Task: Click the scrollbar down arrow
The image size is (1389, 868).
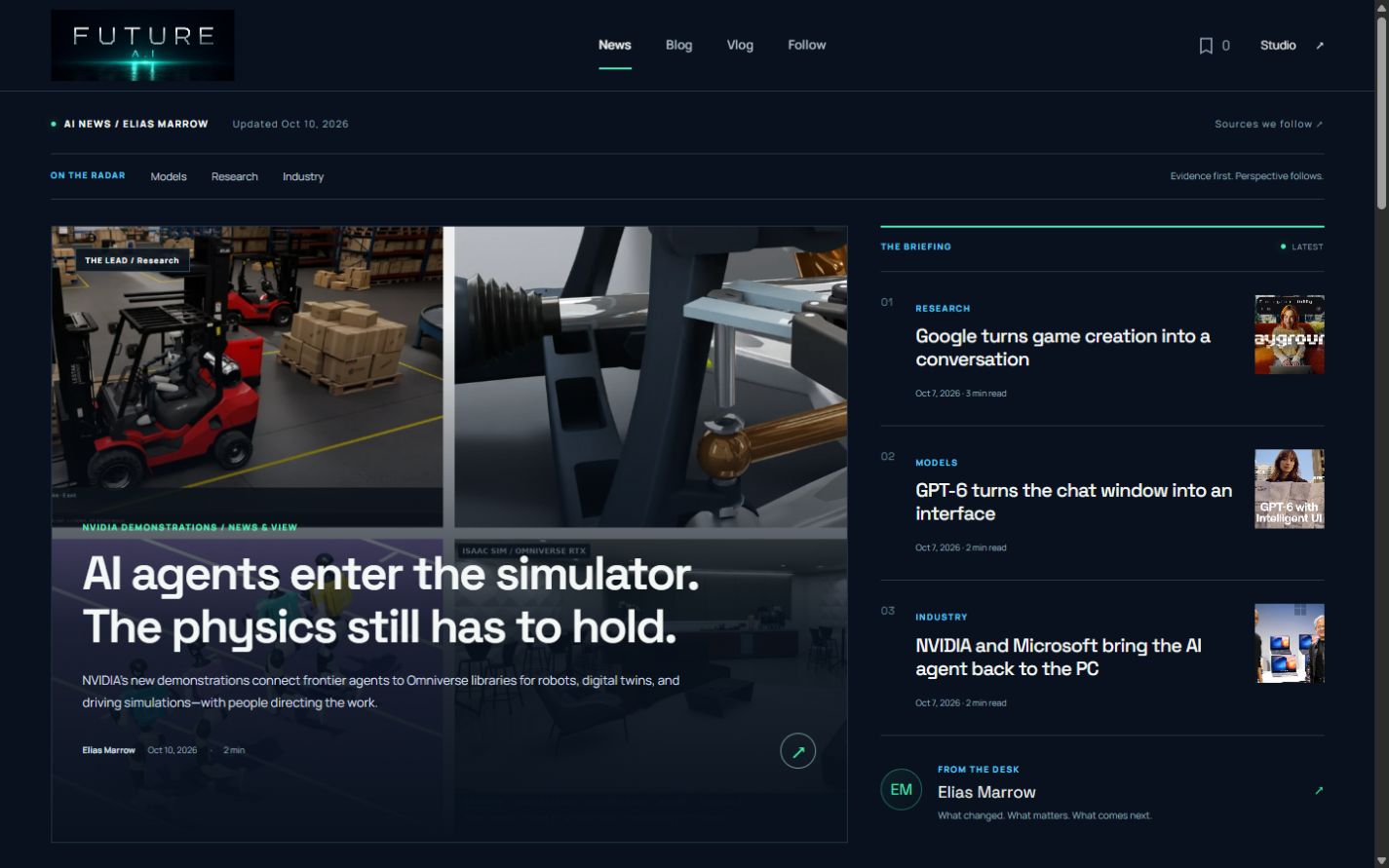Action: click(x=1381, y=860)
